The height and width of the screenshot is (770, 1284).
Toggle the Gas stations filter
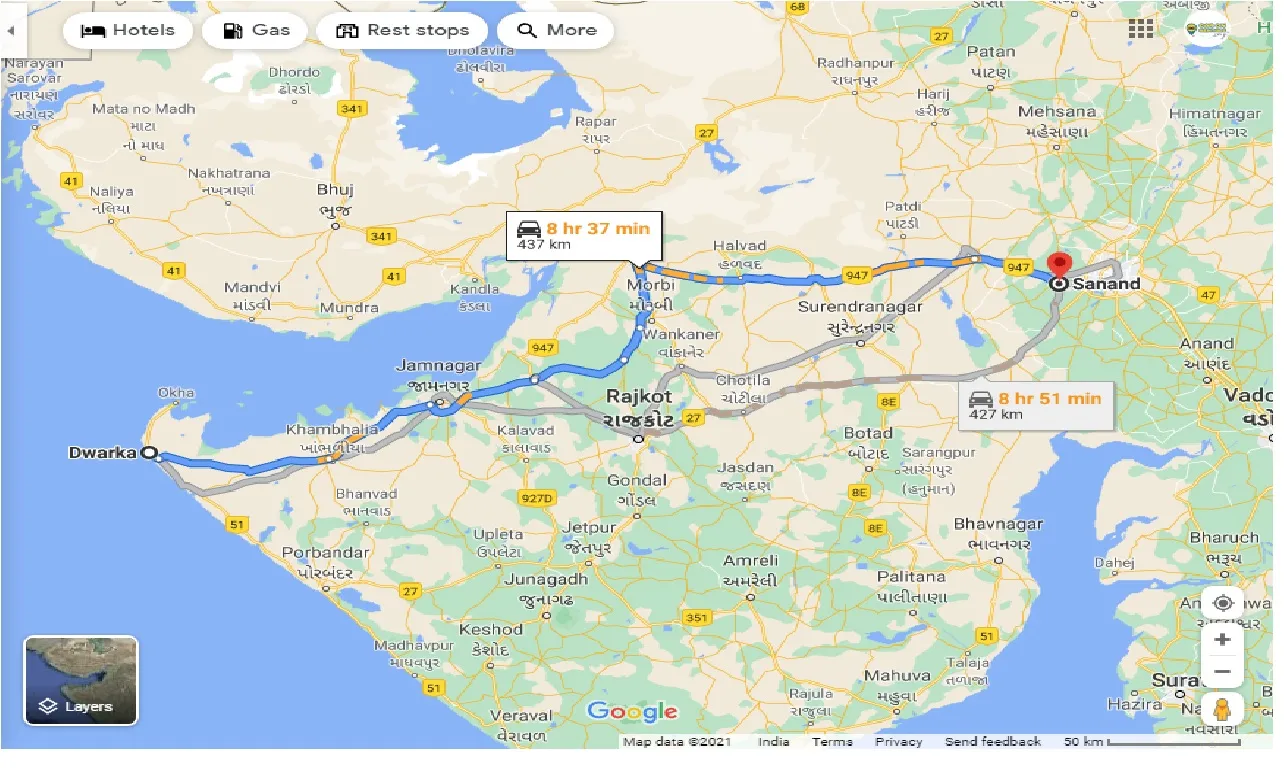coord(254,30)
